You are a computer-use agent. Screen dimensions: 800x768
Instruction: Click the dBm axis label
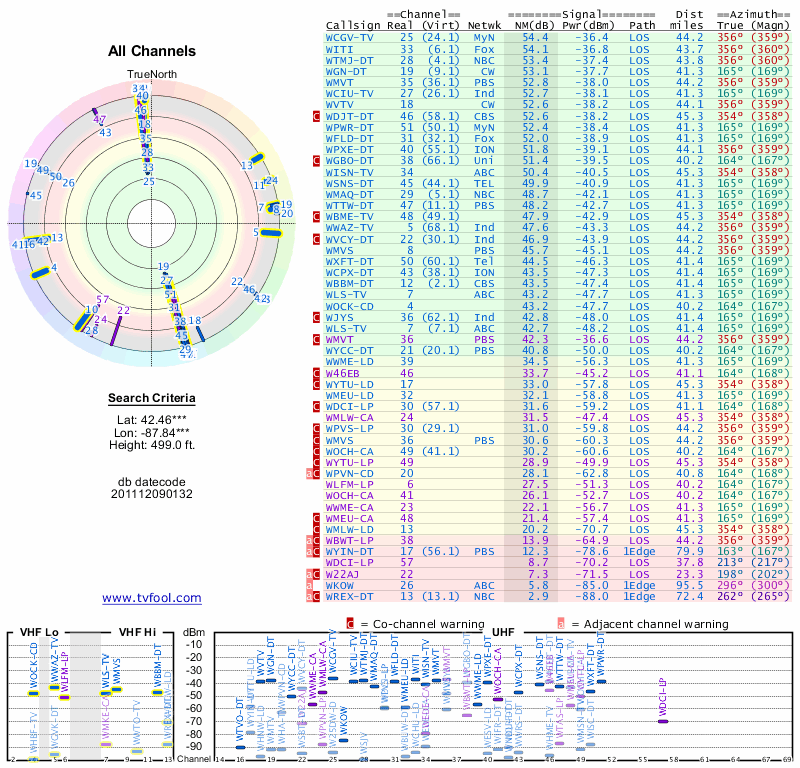194,633
